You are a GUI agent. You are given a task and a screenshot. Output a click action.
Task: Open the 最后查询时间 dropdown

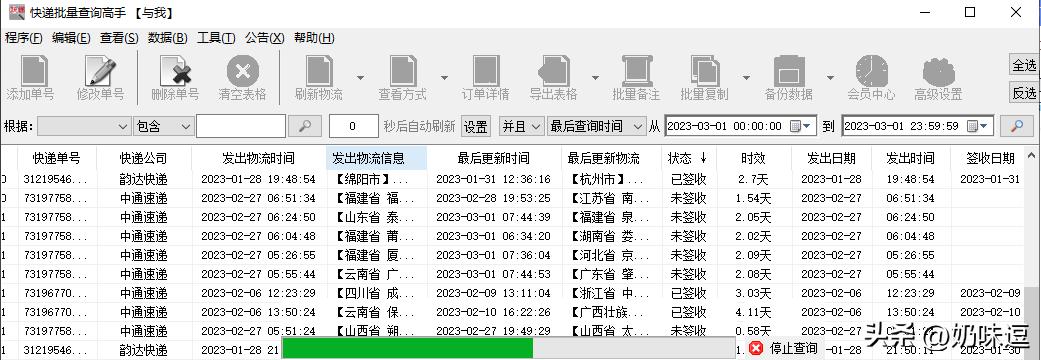[x=596, y=126]
